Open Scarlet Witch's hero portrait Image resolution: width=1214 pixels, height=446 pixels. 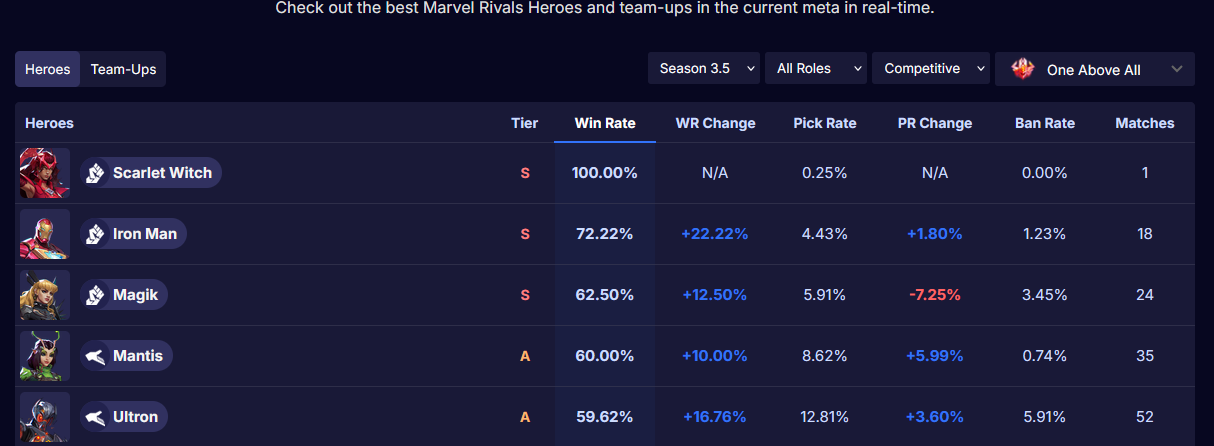click(45, 173)
